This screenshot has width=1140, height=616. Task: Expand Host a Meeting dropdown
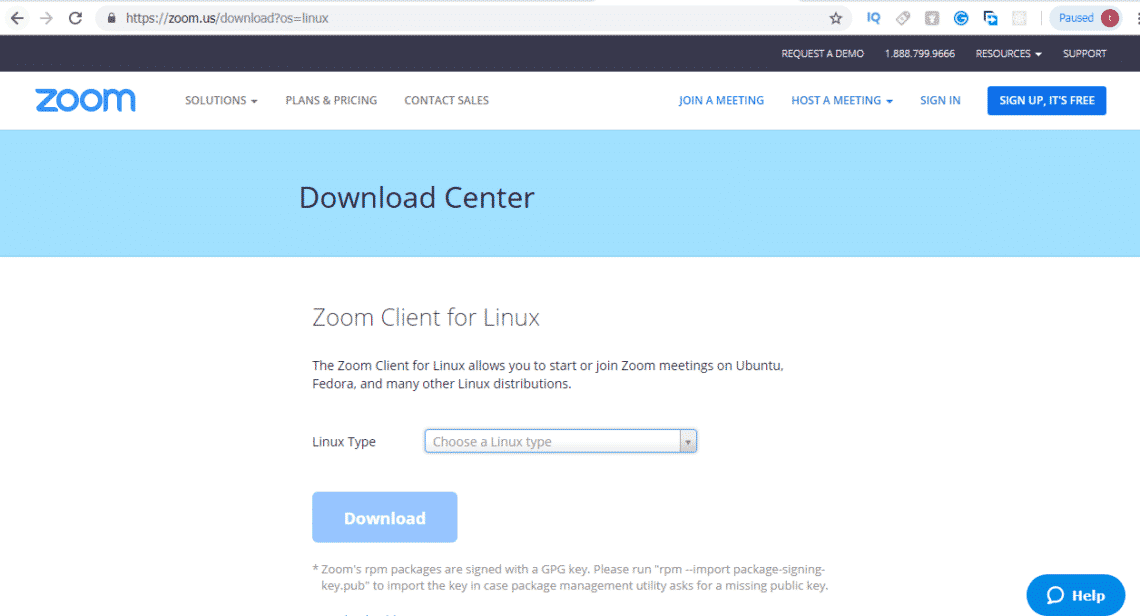[x=842, y=100]
